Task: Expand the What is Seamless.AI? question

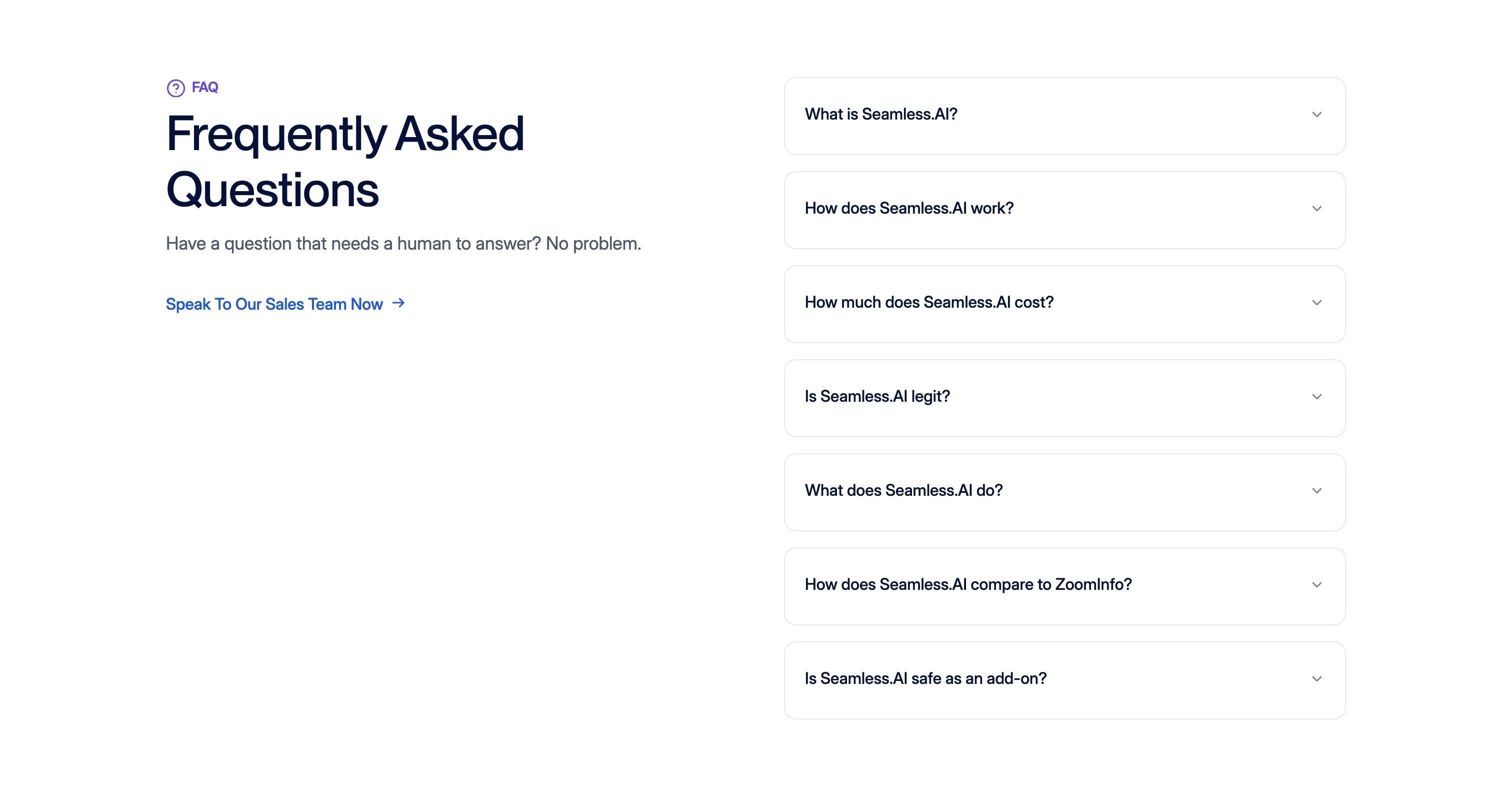Action: (x=1064, y=116)
